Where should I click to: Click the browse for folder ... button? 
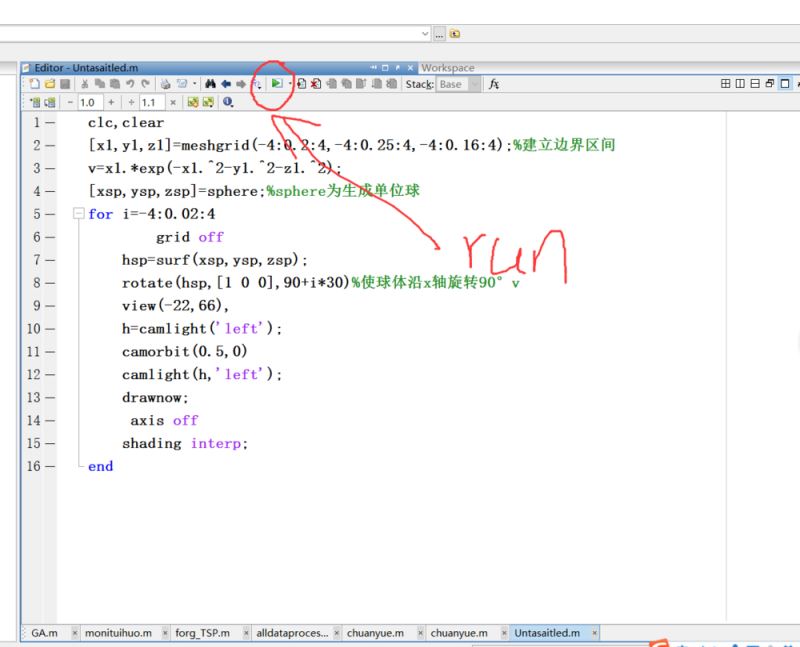coord(439,34)
